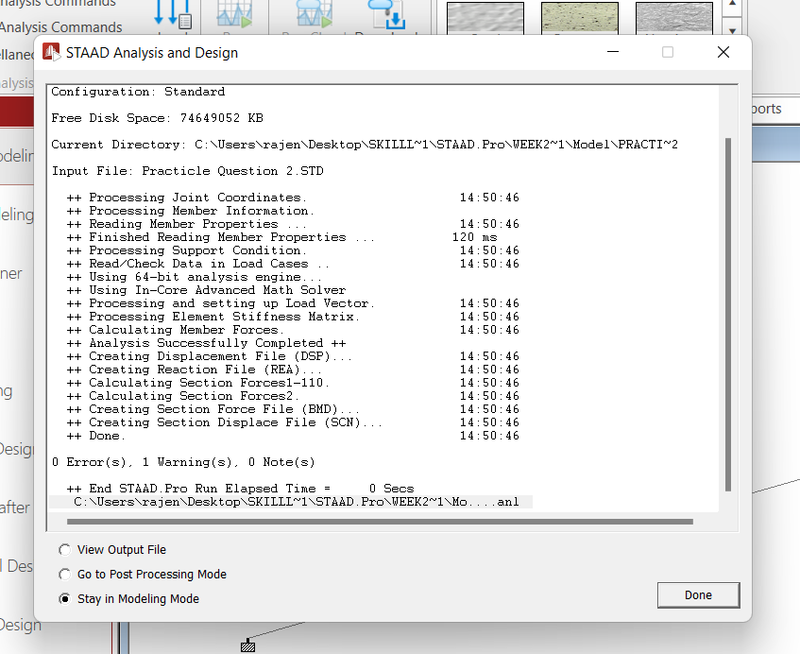Click the cloud Download icon in ribbon
The width and height of the screenshot is (800, 654).
[387, 14]
